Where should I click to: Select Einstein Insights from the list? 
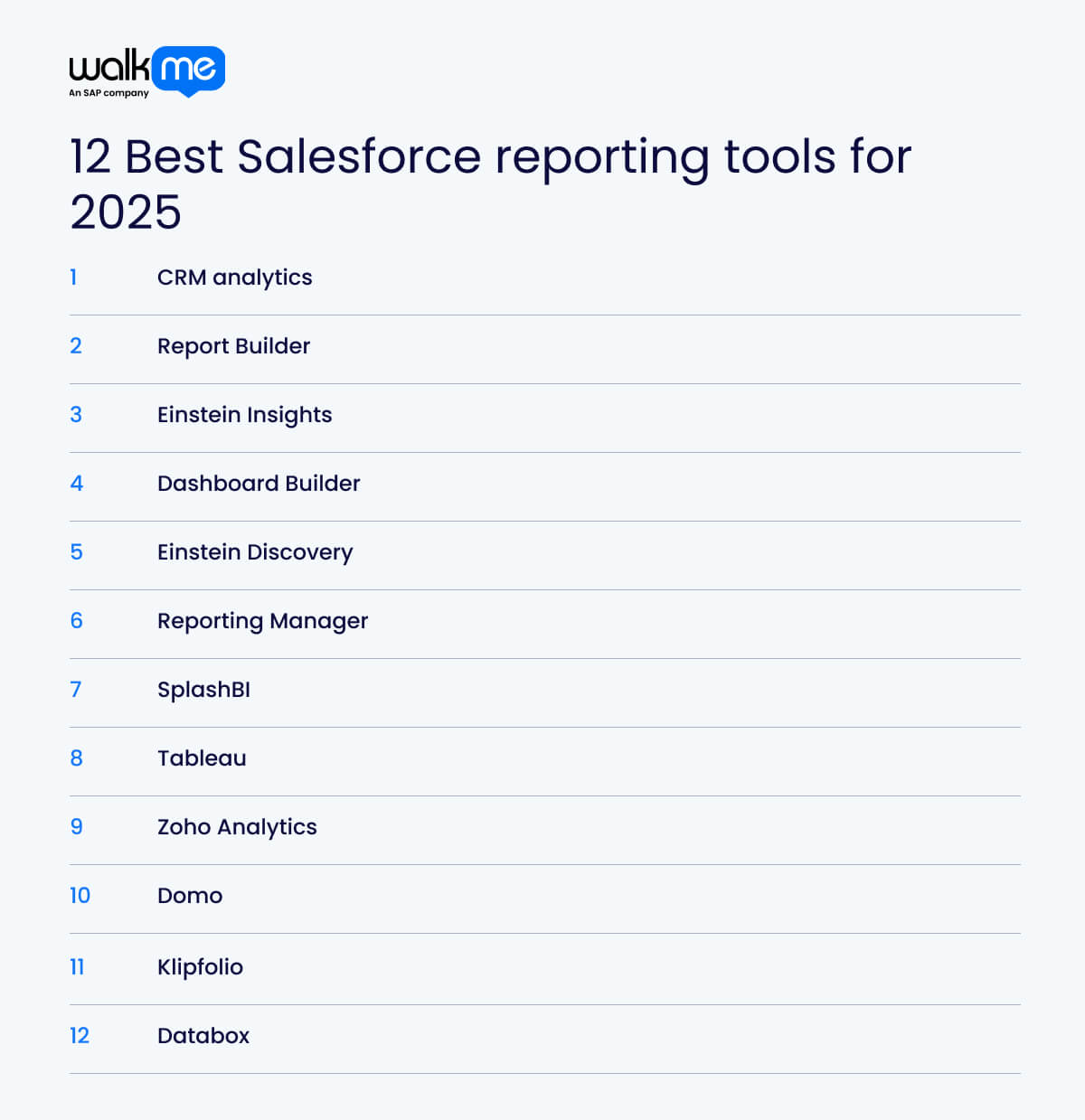coord(244,415)
